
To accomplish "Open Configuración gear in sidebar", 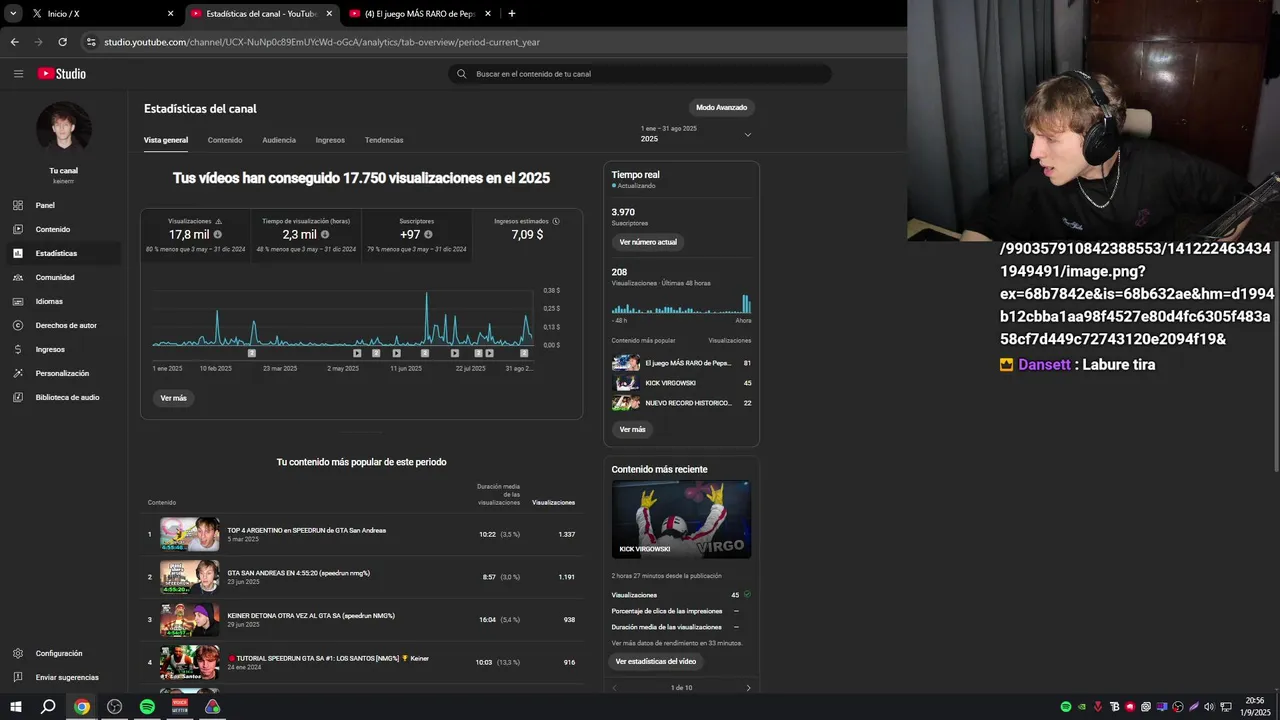I will pos(18,653).
